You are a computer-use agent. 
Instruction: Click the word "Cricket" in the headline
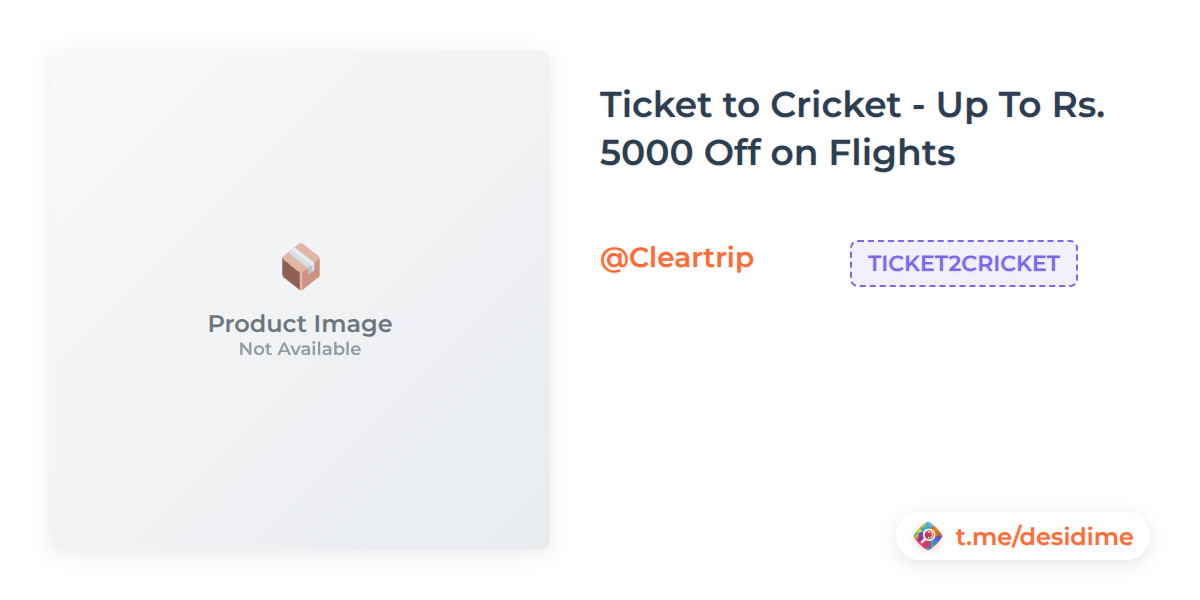821,104
